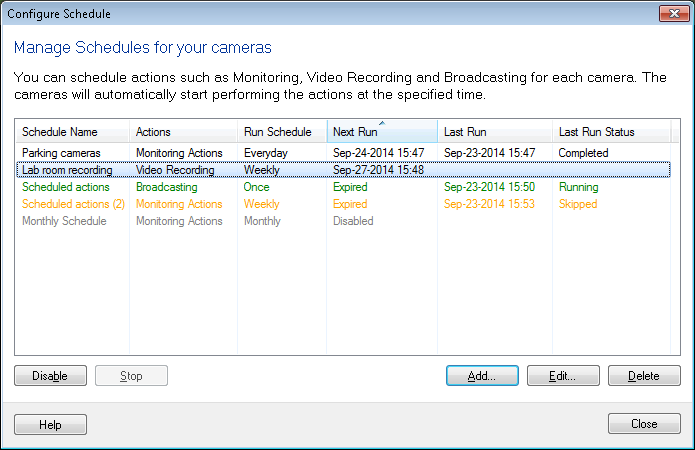Screen dimensions: 695x450
Task: Close the Configure Schedule window via X
Action: click(x=671, y=14)
